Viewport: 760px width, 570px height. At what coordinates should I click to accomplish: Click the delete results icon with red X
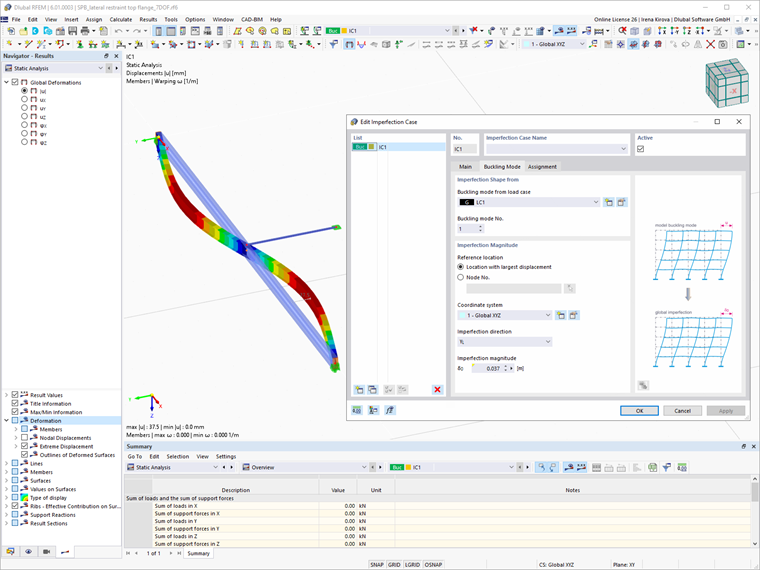pyautogui.click(x=622, y=31)
